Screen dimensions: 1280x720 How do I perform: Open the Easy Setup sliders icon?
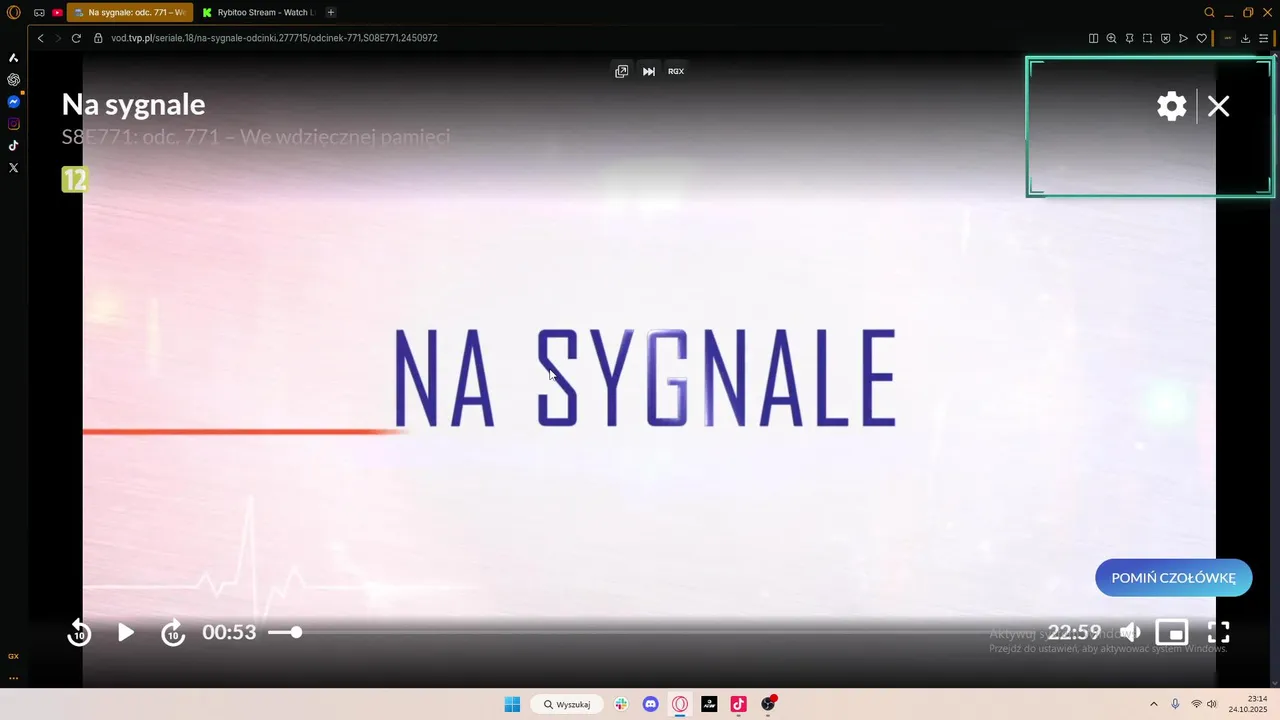pyautogui.click(x=1263, y=38)
